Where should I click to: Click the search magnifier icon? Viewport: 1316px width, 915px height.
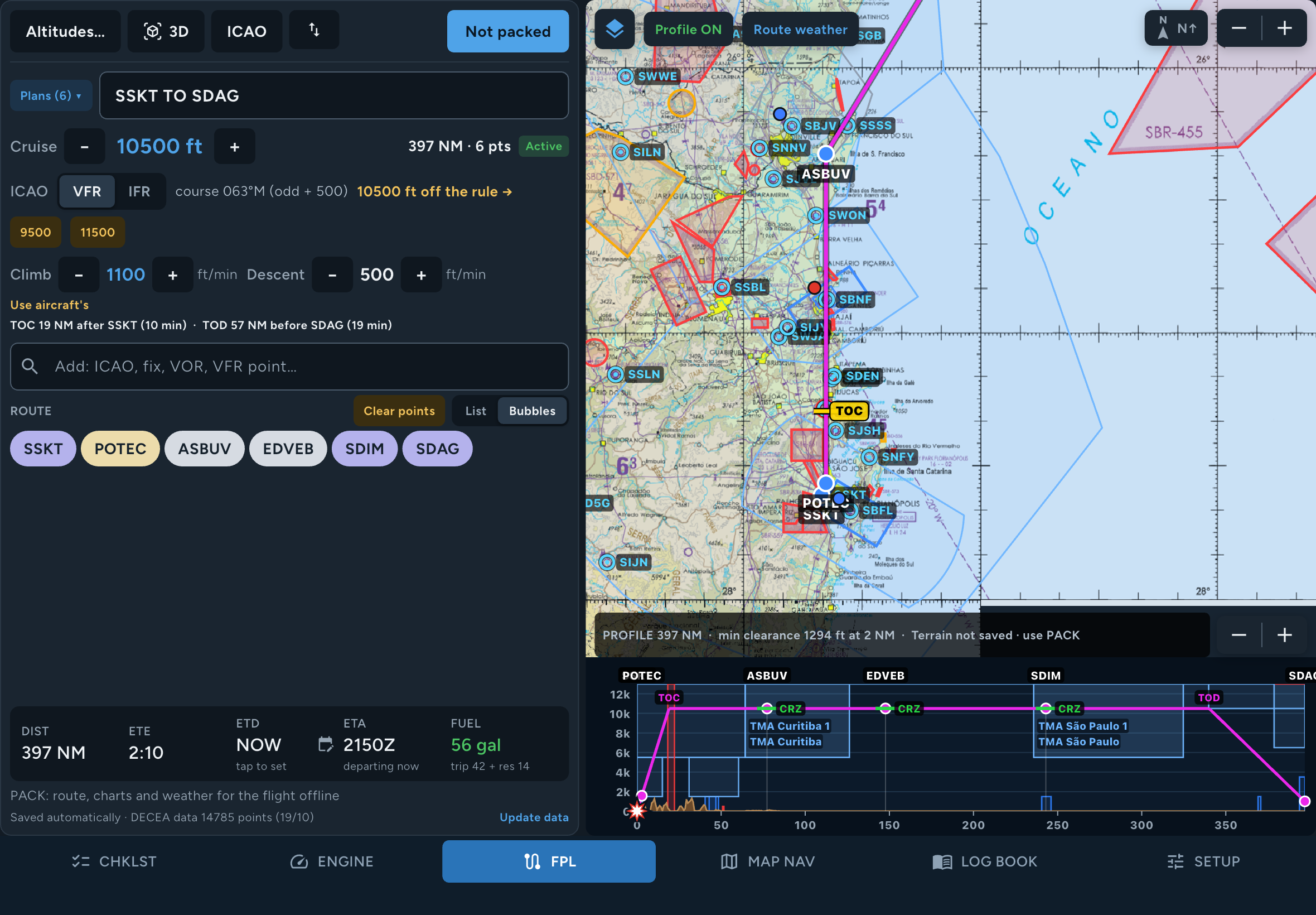coord(30,366)
